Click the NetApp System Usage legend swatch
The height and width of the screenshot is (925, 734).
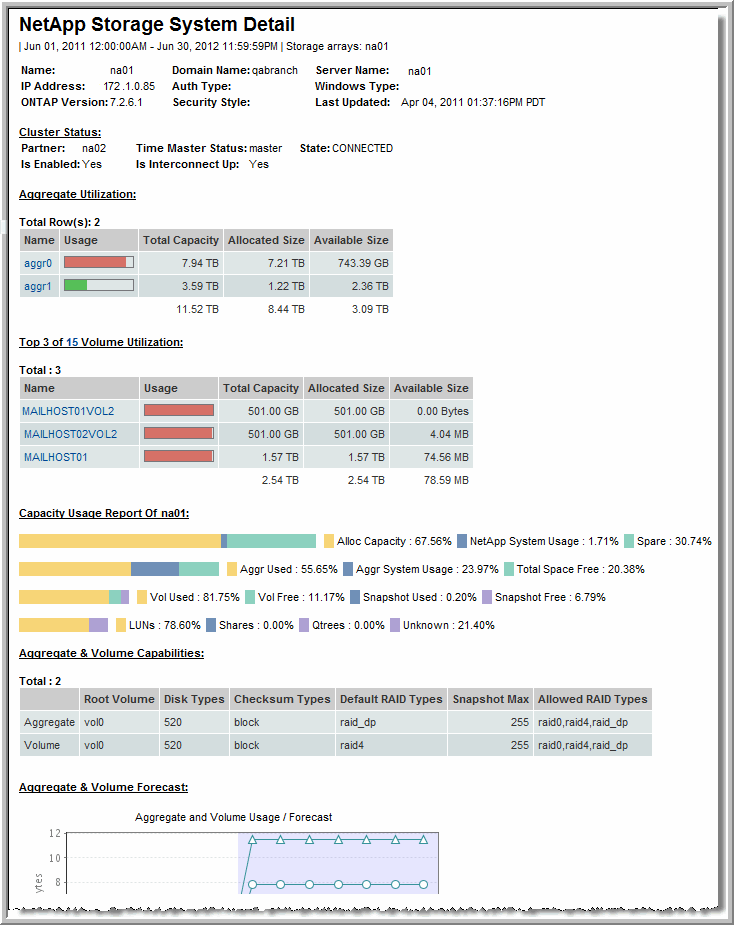point(462,541)
